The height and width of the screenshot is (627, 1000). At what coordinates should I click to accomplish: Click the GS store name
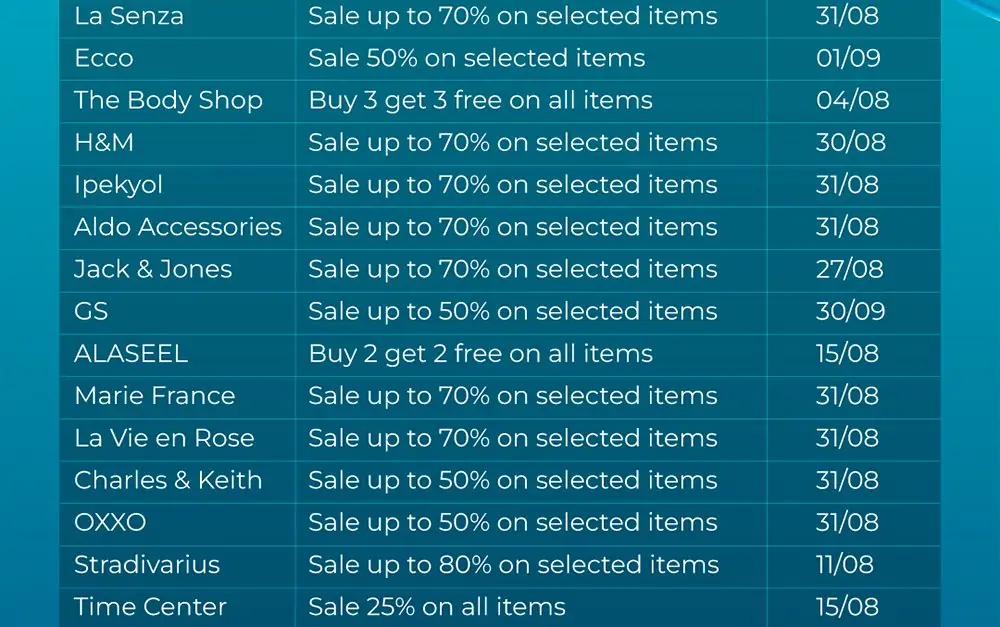pyautogui.click(x=91, y=311)
